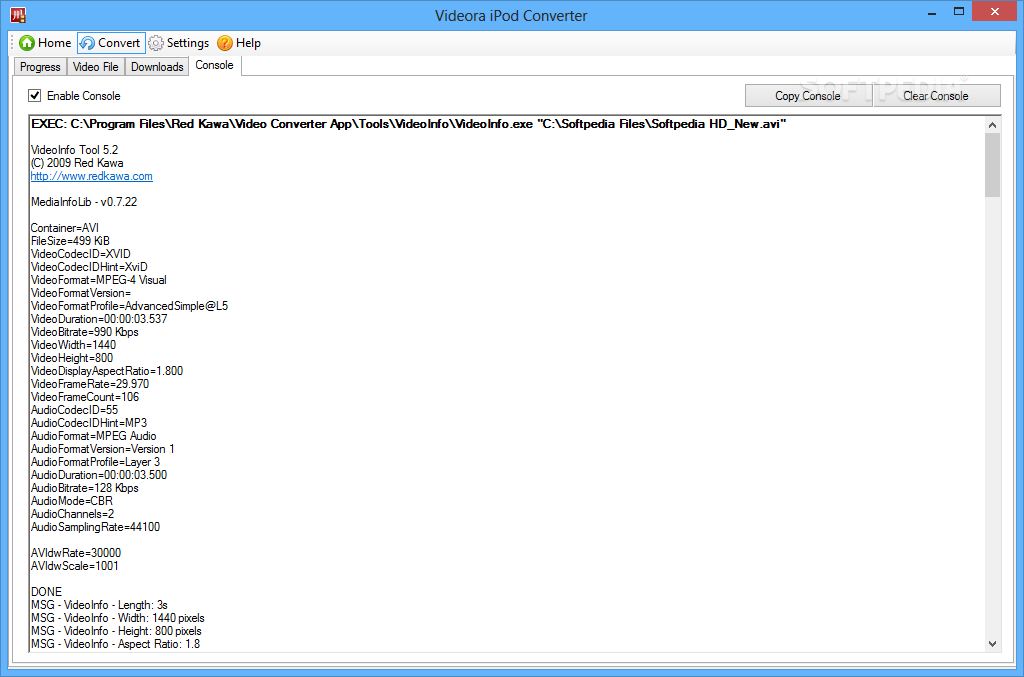Image resolution: width=1024 pixels, height=677 pixels.
Task: Click the Help question mark icon
Action: click(225, 43)
